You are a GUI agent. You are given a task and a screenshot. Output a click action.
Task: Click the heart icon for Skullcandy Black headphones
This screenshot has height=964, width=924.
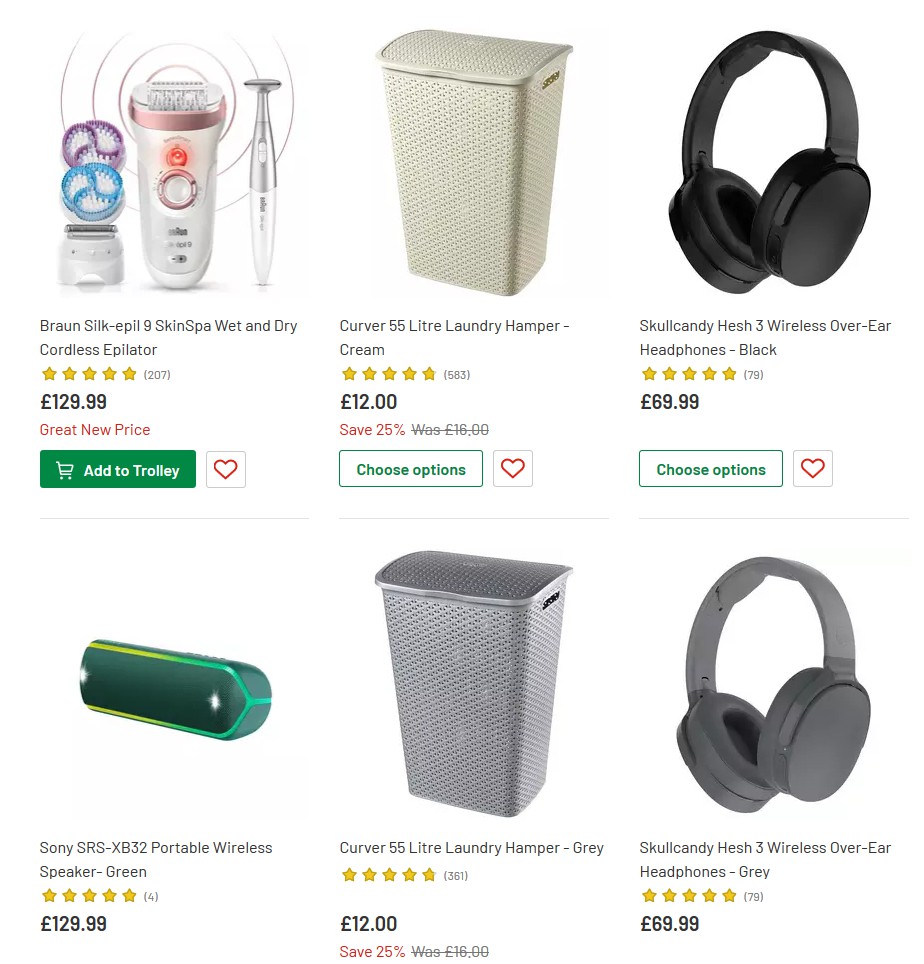click(x=812, y=469)
